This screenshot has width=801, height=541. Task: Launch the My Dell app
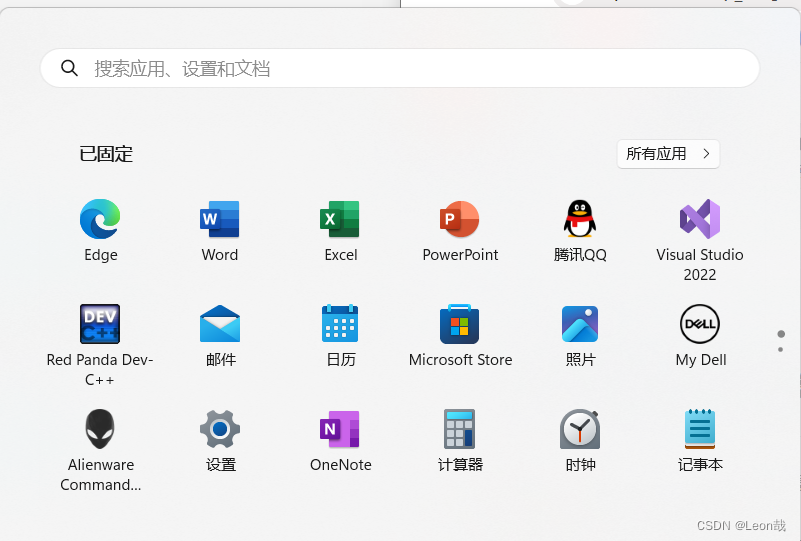(x=700, y=324)
